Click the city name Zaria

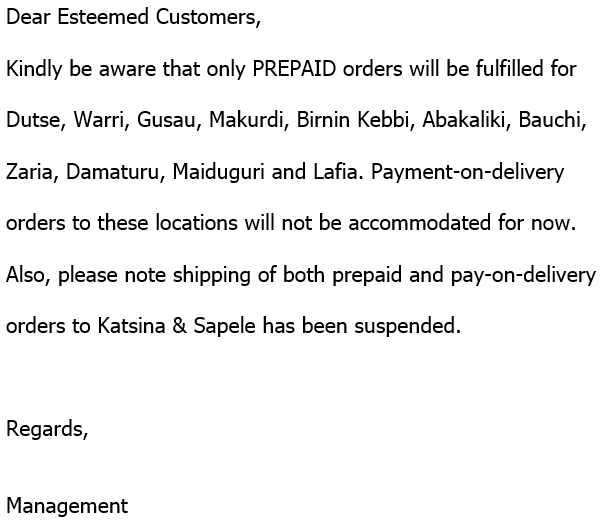coord(31,172)
